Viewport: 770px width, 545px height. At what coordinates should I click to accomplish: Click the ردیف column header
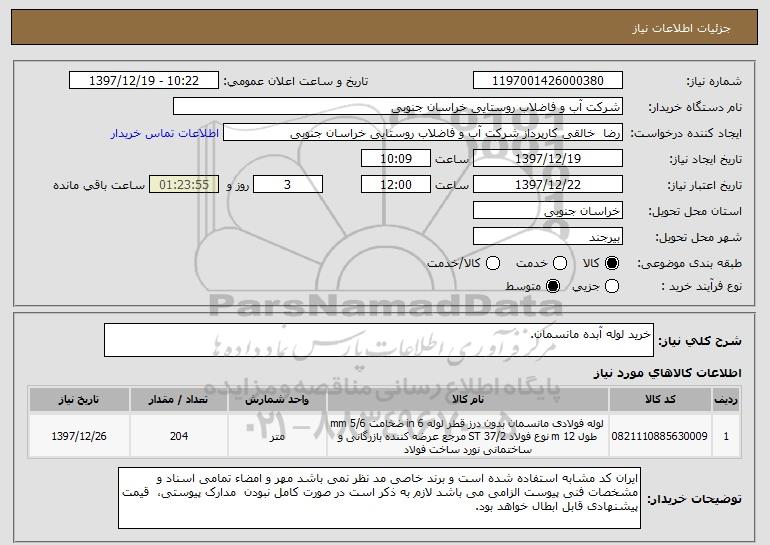(x=726, y=400)
